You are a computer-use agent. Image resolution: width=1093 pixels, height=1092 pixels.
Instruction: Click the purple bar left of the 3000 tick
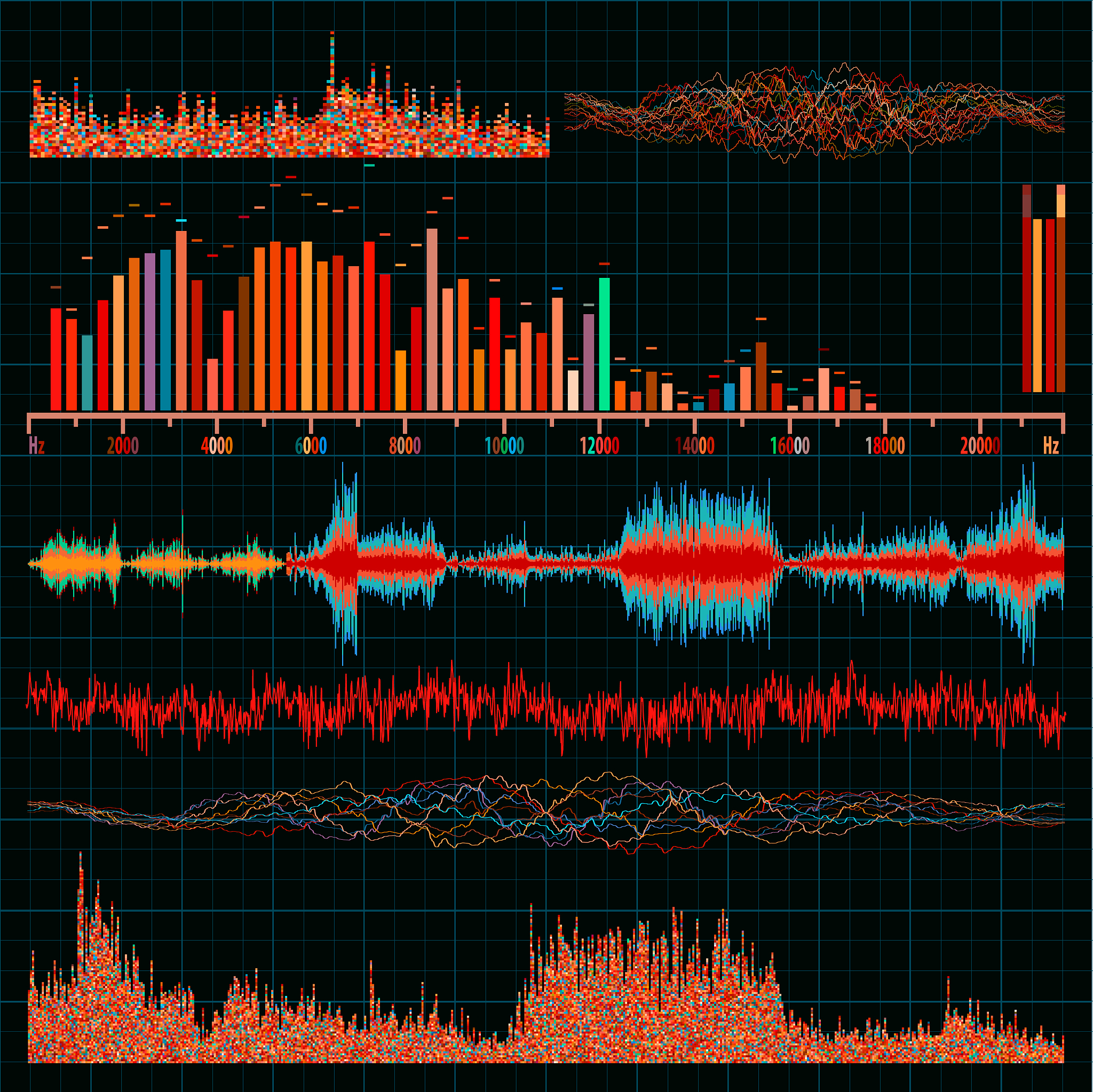(150, 332)
